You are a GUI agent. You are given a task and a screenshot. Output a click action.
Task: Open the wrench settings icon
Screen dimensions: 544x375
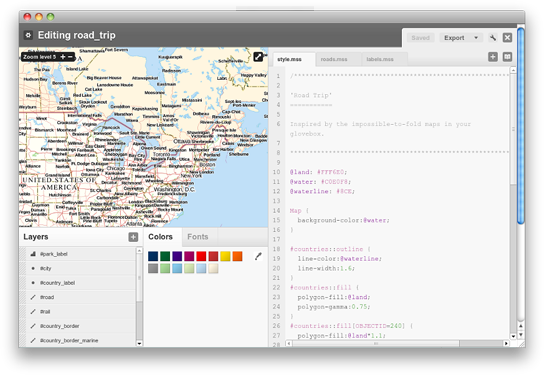pos(493,37)
